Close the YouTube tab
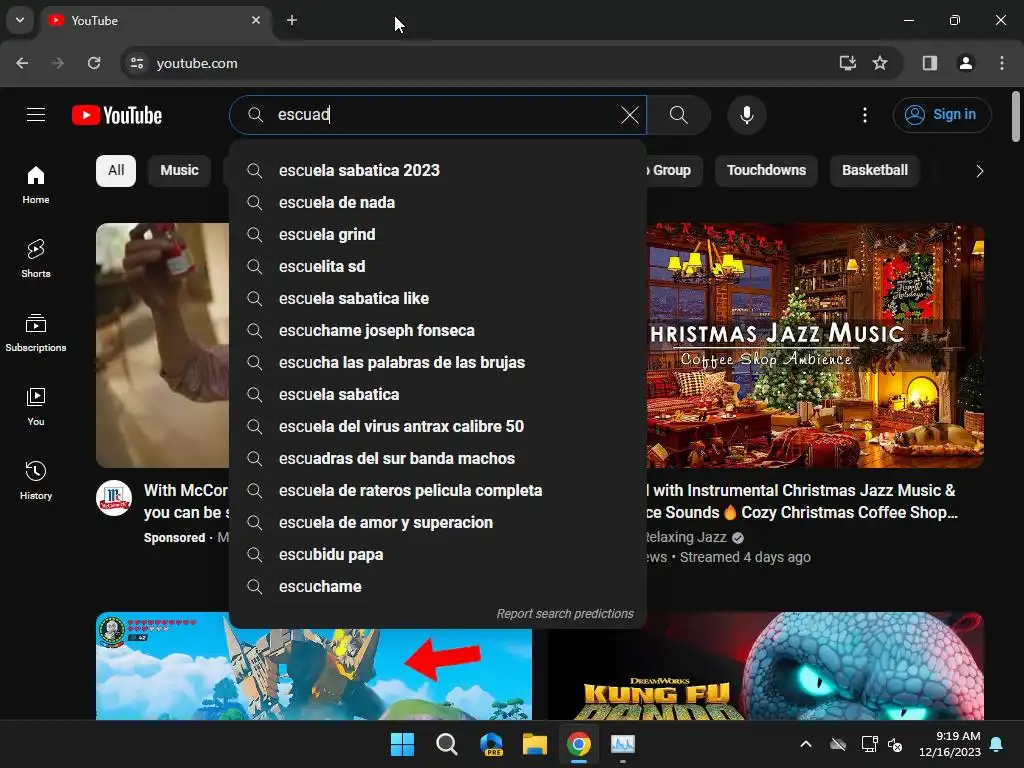The width and height of the screenshot is (1024, 768). click(256, 20)
